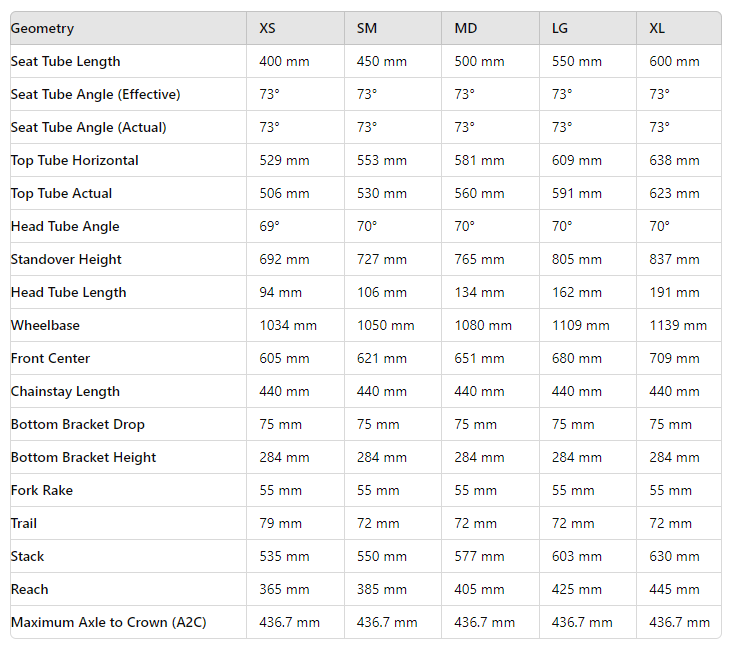Select the MD size column header
731x651 pixels.
[x=466, y=28]
